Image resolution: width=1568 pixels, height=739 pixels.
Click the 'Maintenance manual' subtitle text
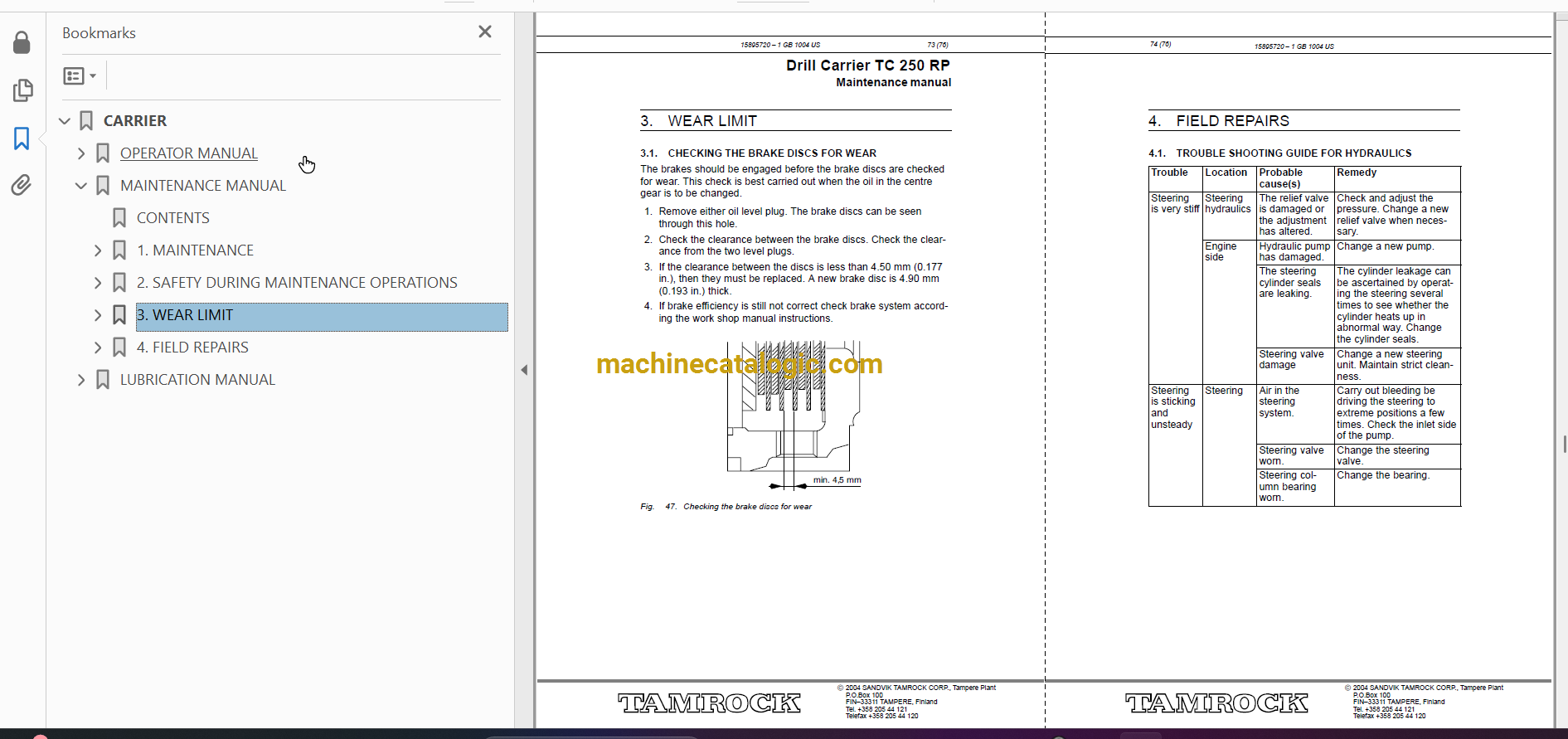pyautogui.click(x=893, y=82)
